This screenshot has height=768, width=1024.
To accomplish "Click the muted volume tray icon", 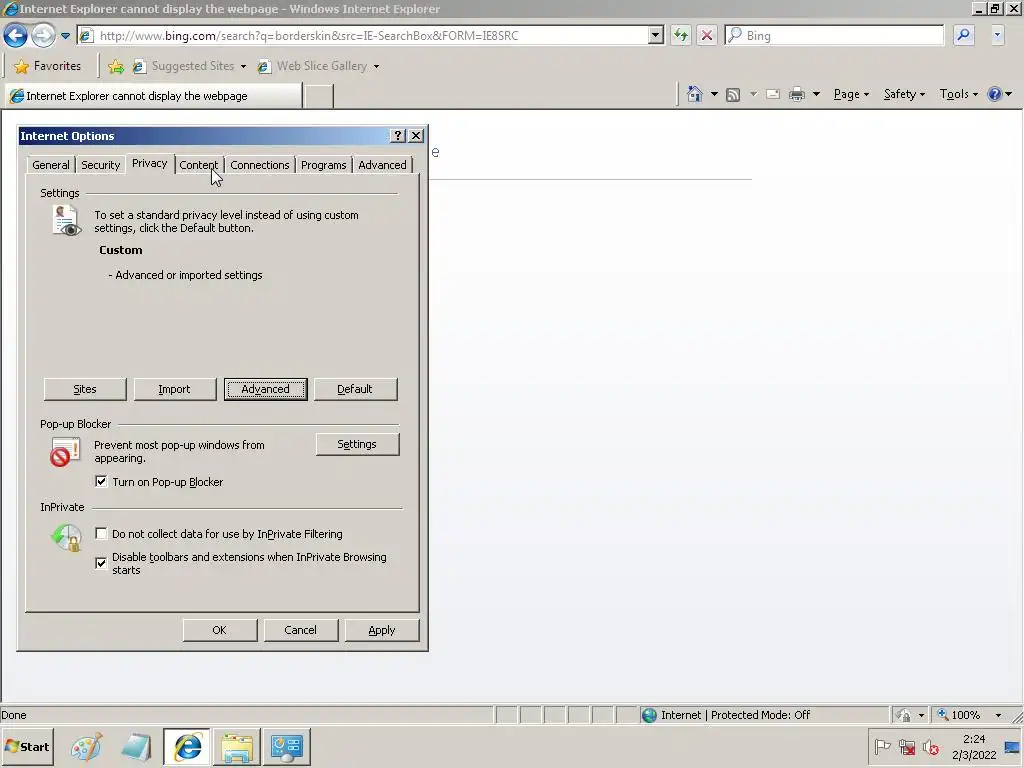I will point(931,746).
